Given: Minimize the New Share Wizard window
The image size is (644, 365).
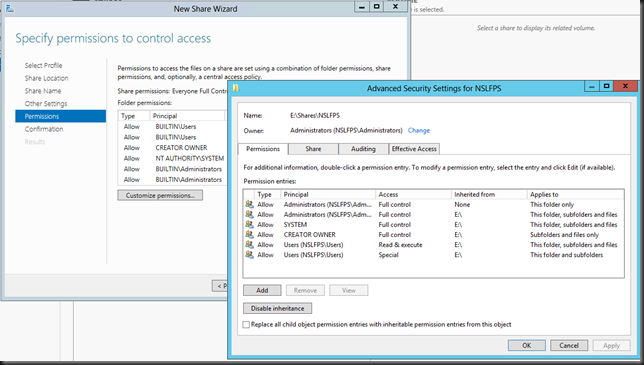Looking at the screenshot, I should pos(361,7).
